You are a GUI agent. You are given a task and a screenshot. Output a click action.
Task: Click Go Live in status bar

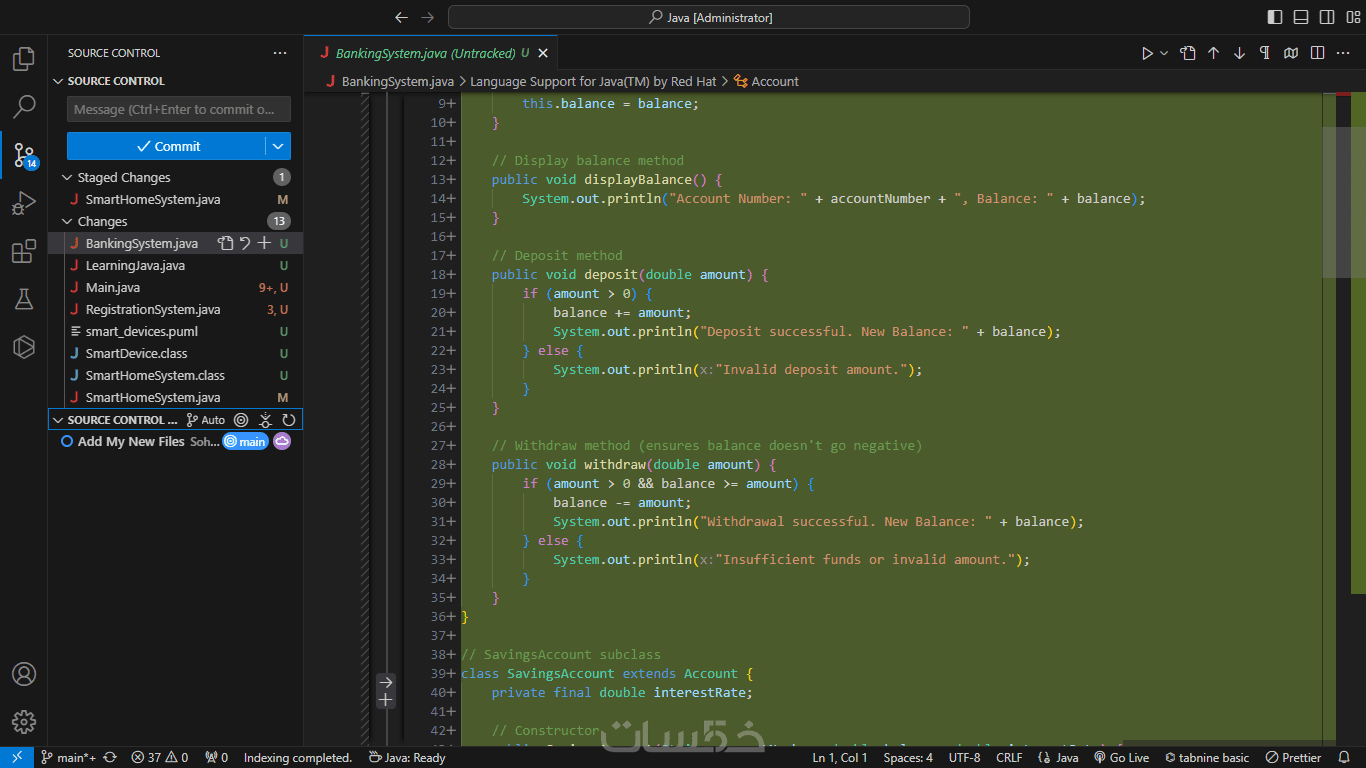(x=1121, y=758)
